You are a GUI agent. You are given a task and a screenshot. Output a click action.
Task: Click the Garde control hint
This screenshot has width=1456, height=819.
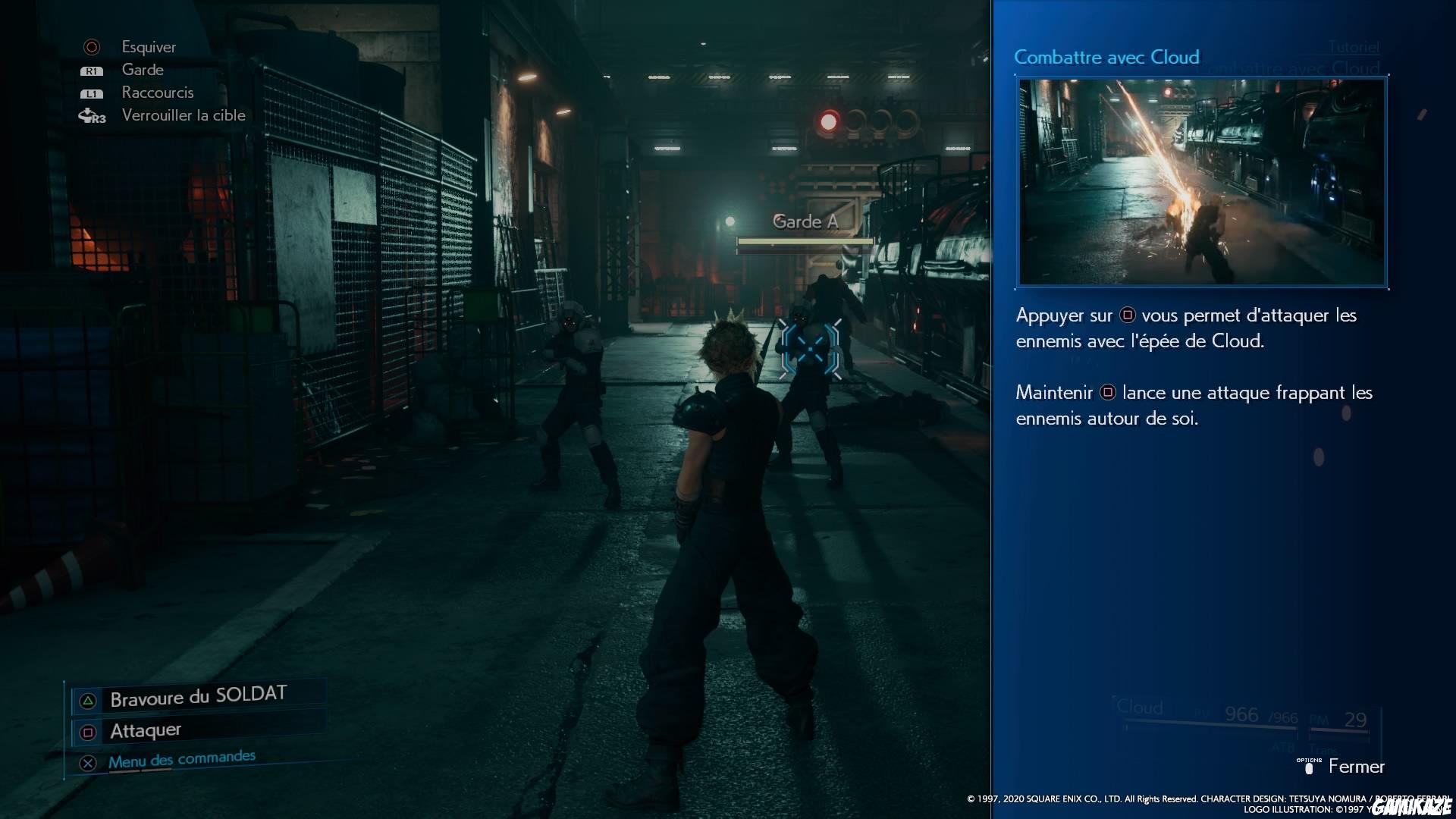tap(143, 70)
